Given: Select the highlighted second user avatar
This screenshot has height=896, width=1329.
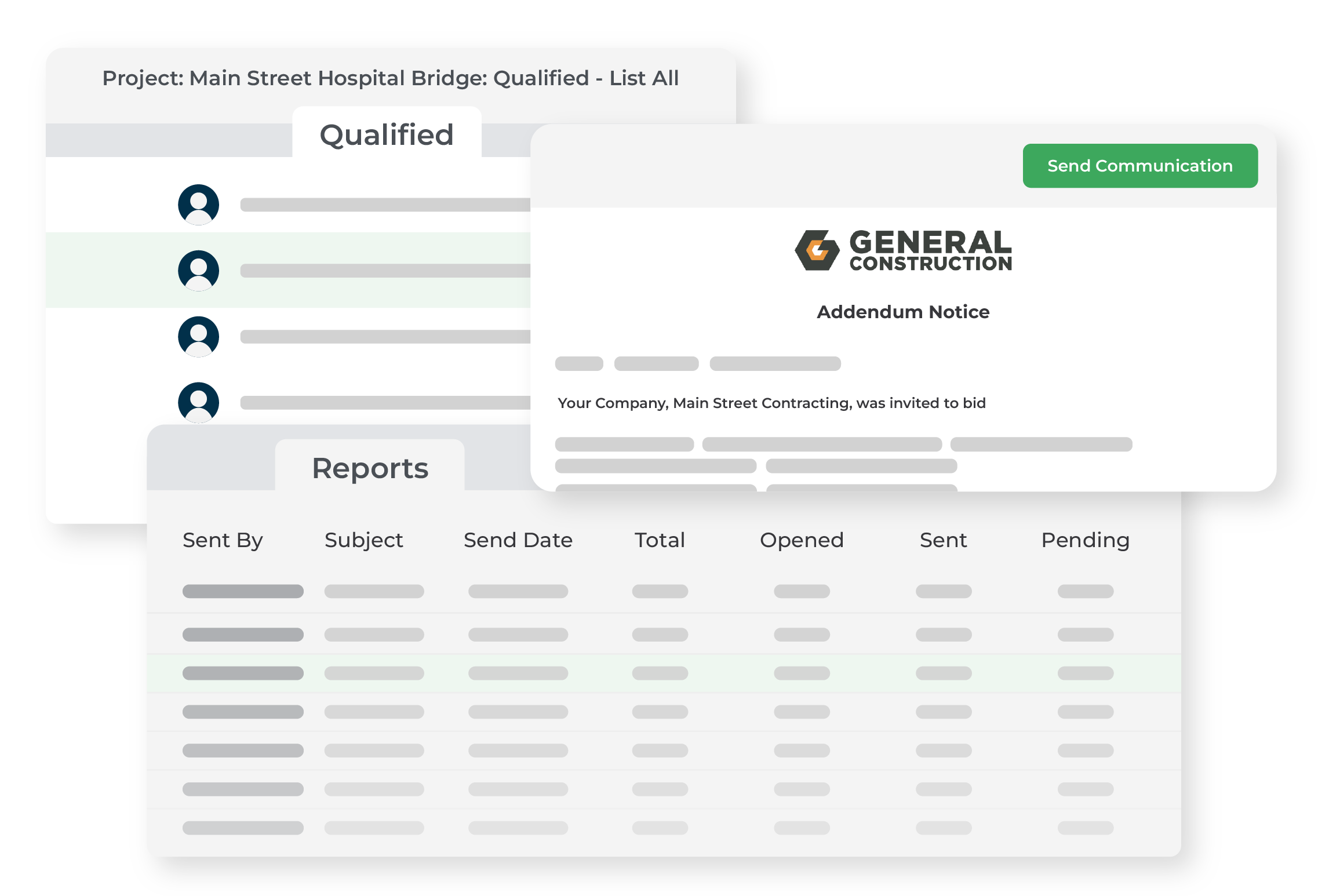Looking at the screenshot, I should coord(198,271).
